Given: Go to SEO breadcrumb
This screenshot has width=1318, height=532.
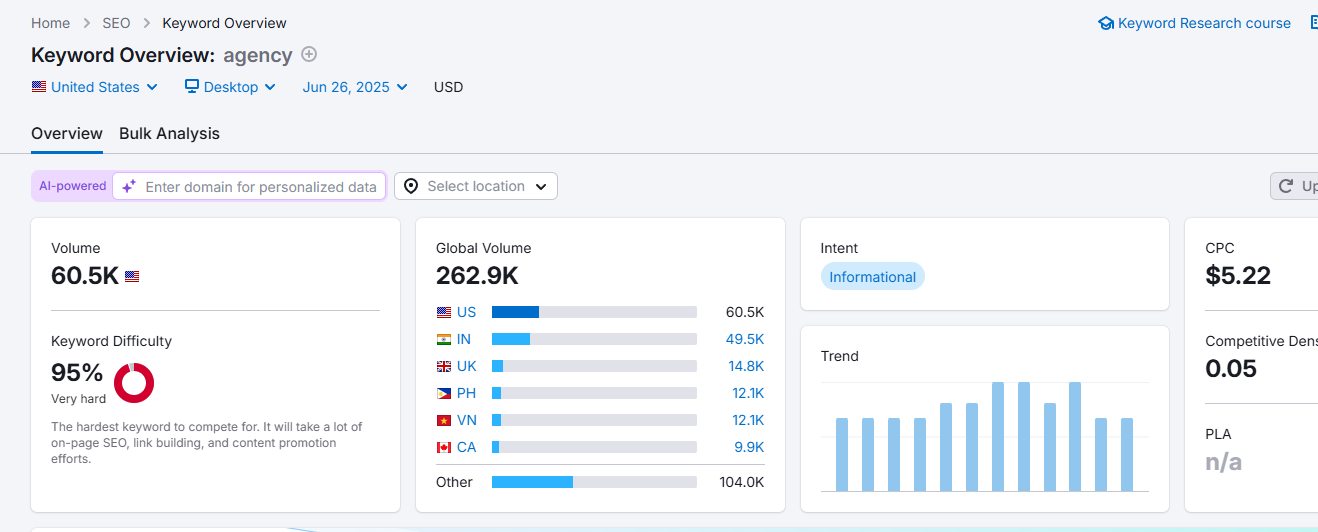Looking at the screenshot, I should click(116, 23).
